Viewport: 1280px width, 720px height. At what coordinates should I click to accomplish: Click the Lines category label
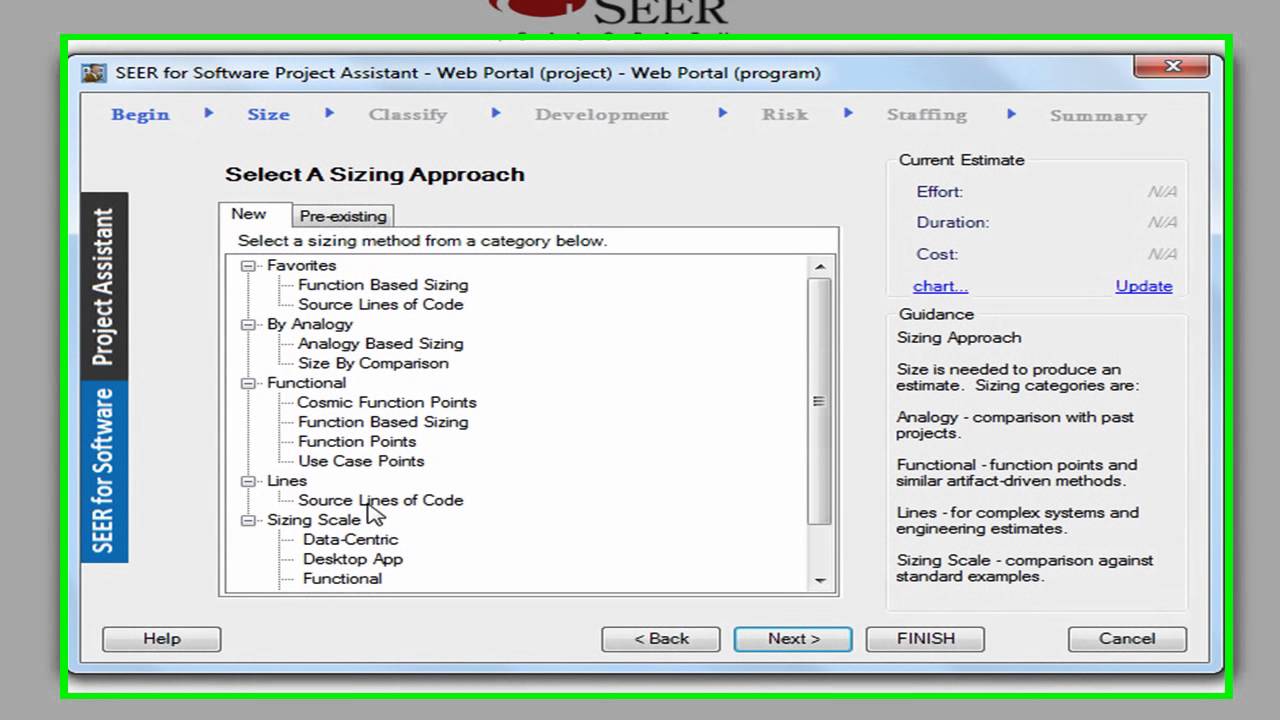coord(287,480)
